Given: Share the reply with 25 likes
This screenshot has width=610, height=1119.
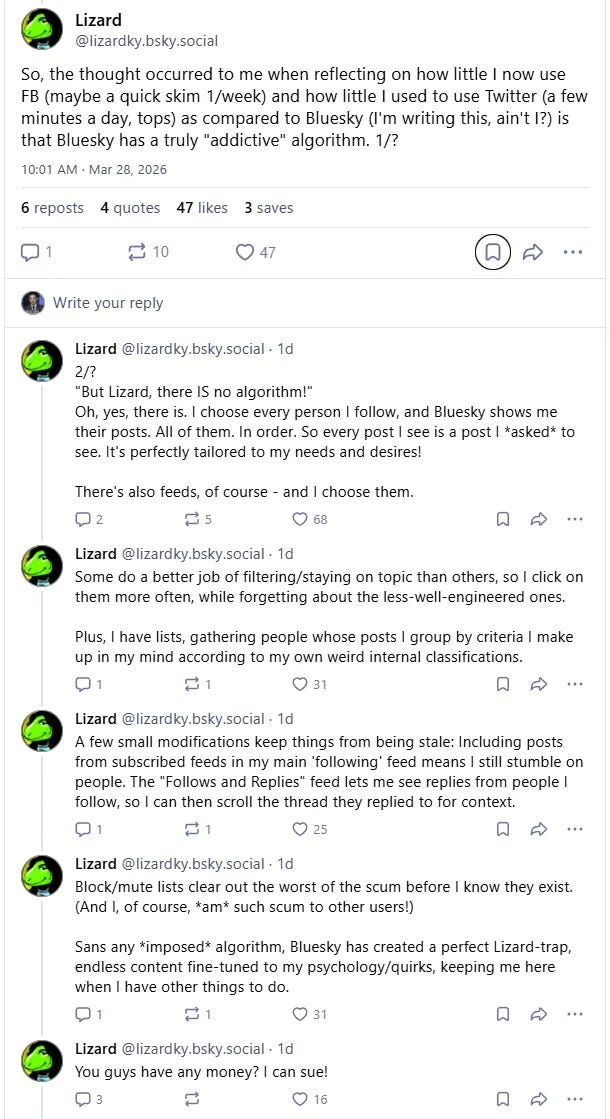Looking at the screenshot, I should 539,829.
